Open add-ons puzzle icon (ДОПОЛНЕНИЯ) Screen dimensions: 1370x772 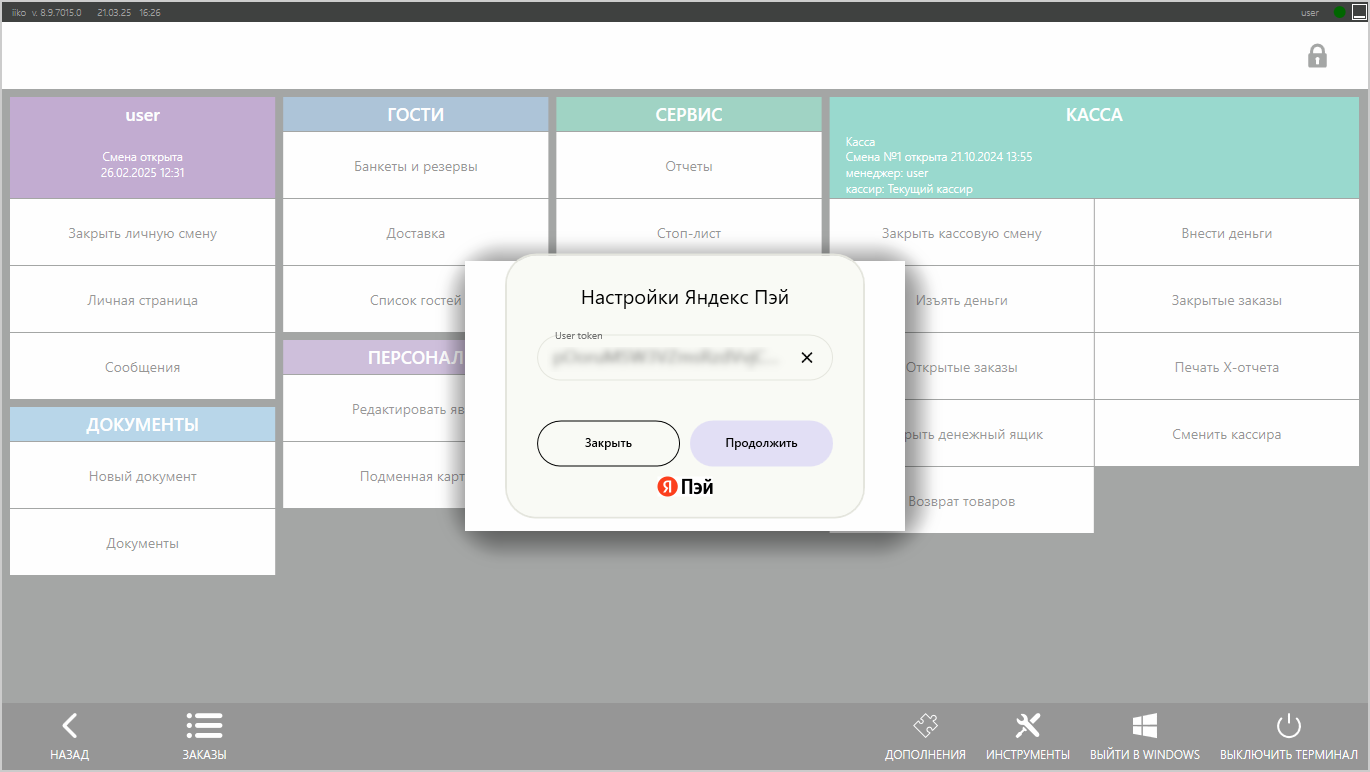[925, 726]
